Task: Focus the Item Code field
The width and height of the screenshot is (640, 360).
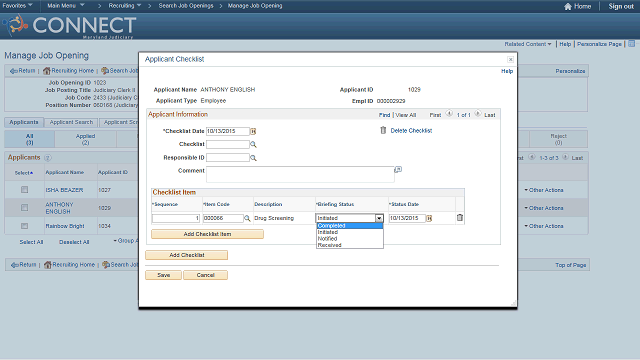Action: click(x=223, y=218)
